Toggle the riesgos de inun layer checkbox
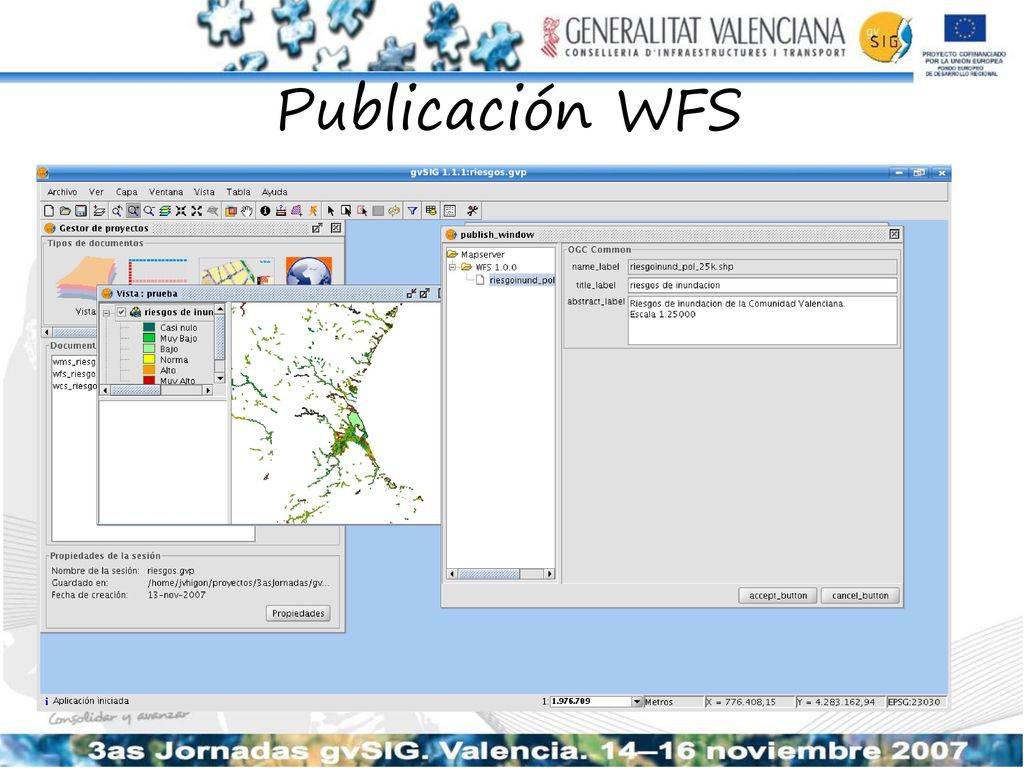 point(121,312)
